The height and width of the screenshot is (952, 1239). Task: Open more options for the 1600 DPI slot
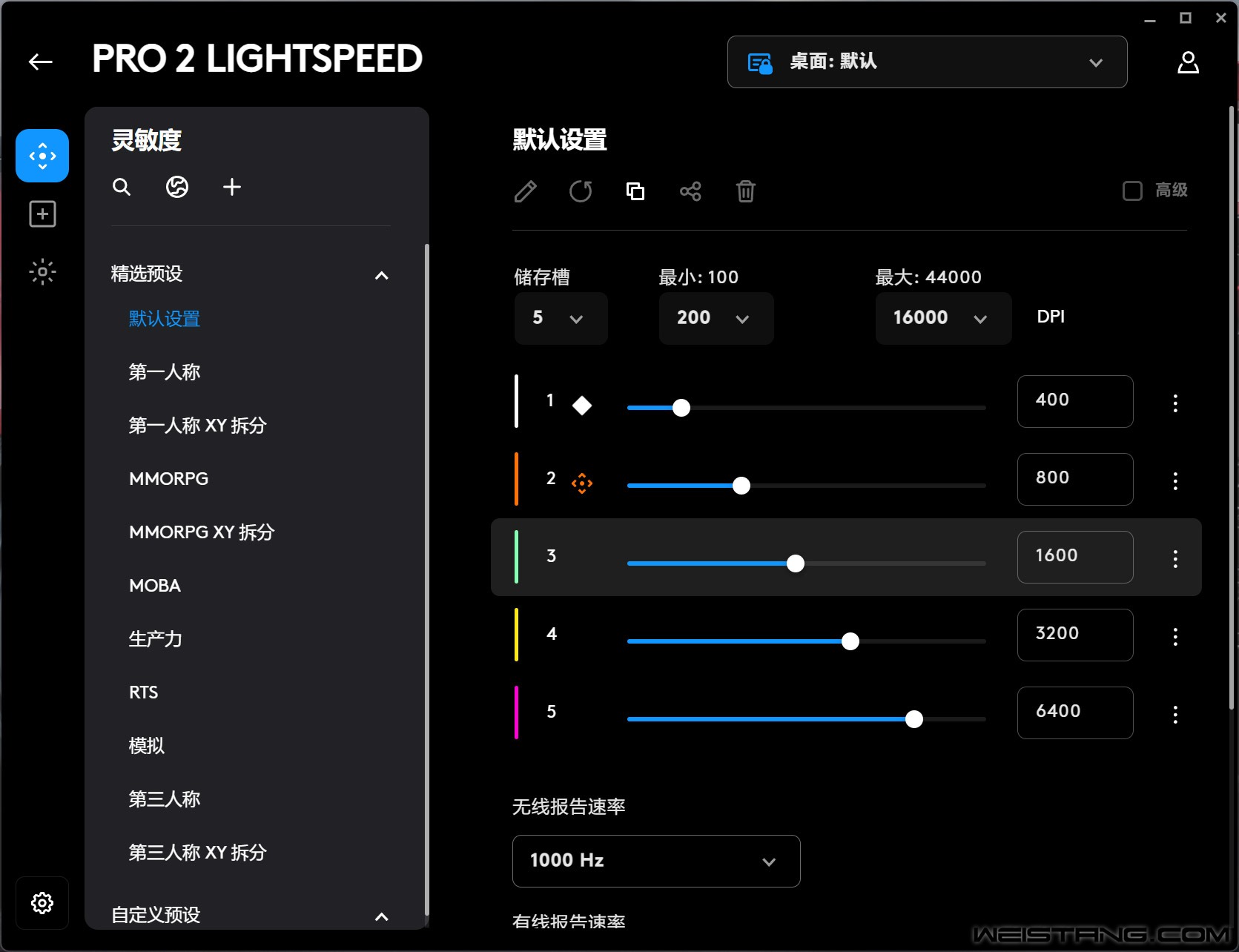(x=1175, y=559)
